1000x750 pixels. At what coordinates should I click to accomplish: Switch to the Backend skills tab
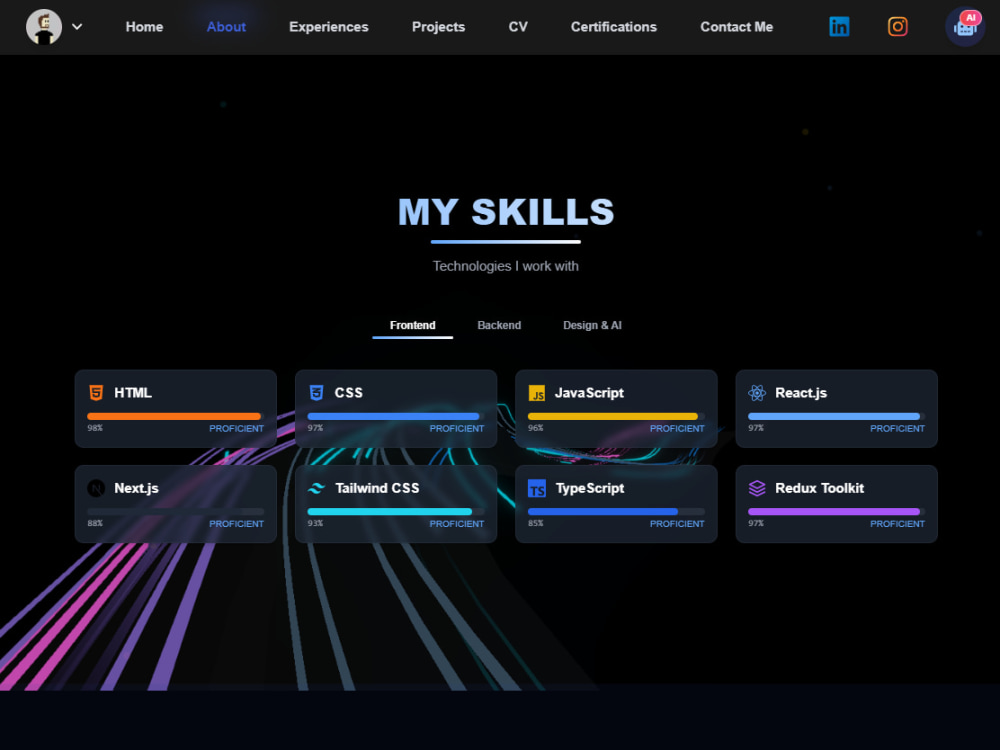pyautogui.click(x=499, y=325)
